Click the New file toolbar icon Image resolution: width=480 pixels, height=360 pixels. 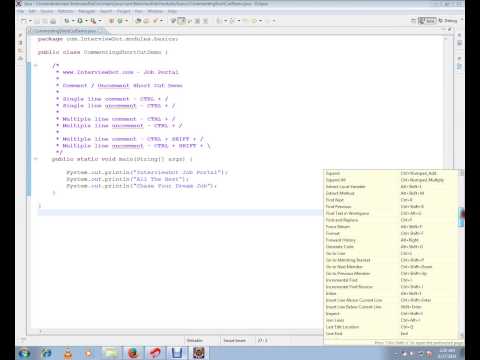point(24,21)
